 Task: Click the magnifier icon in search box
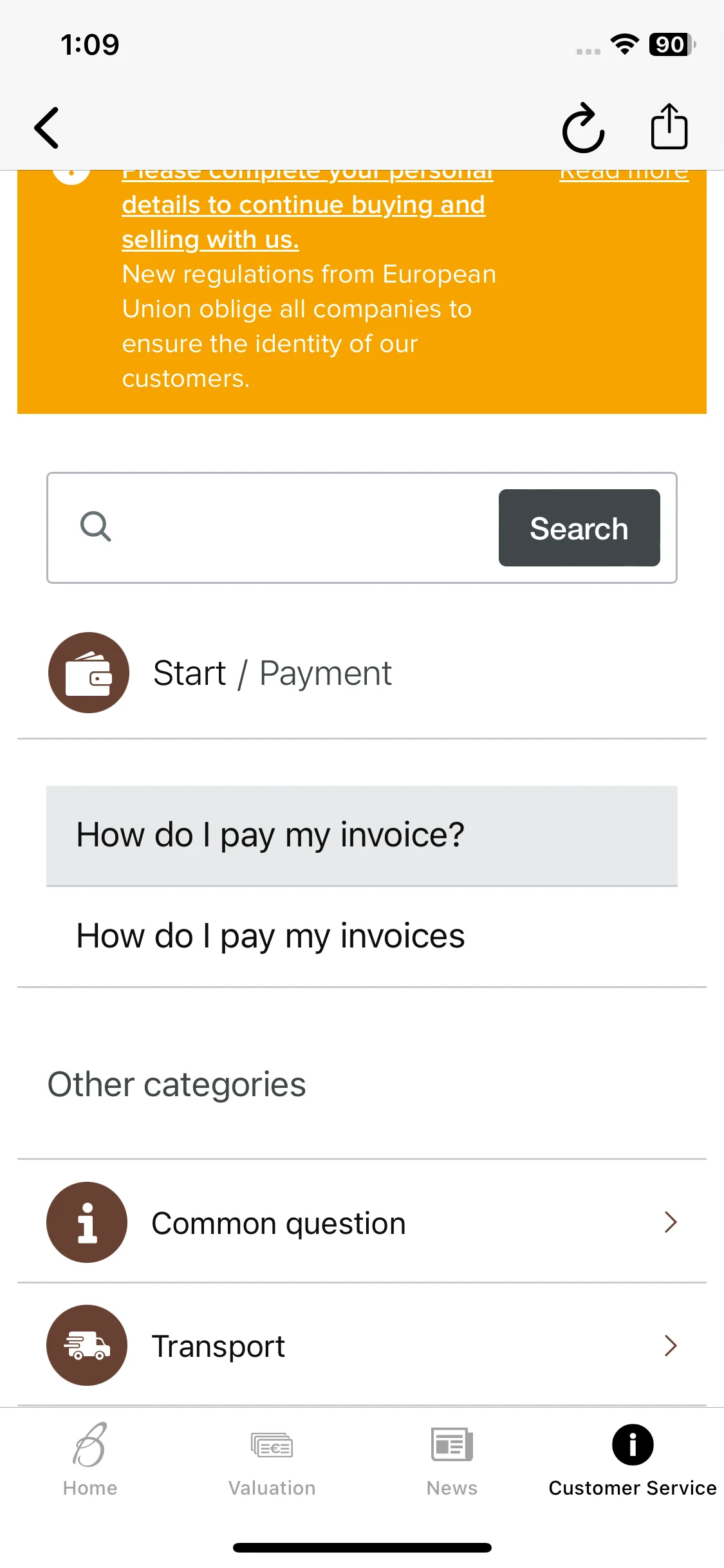point(96,527)
